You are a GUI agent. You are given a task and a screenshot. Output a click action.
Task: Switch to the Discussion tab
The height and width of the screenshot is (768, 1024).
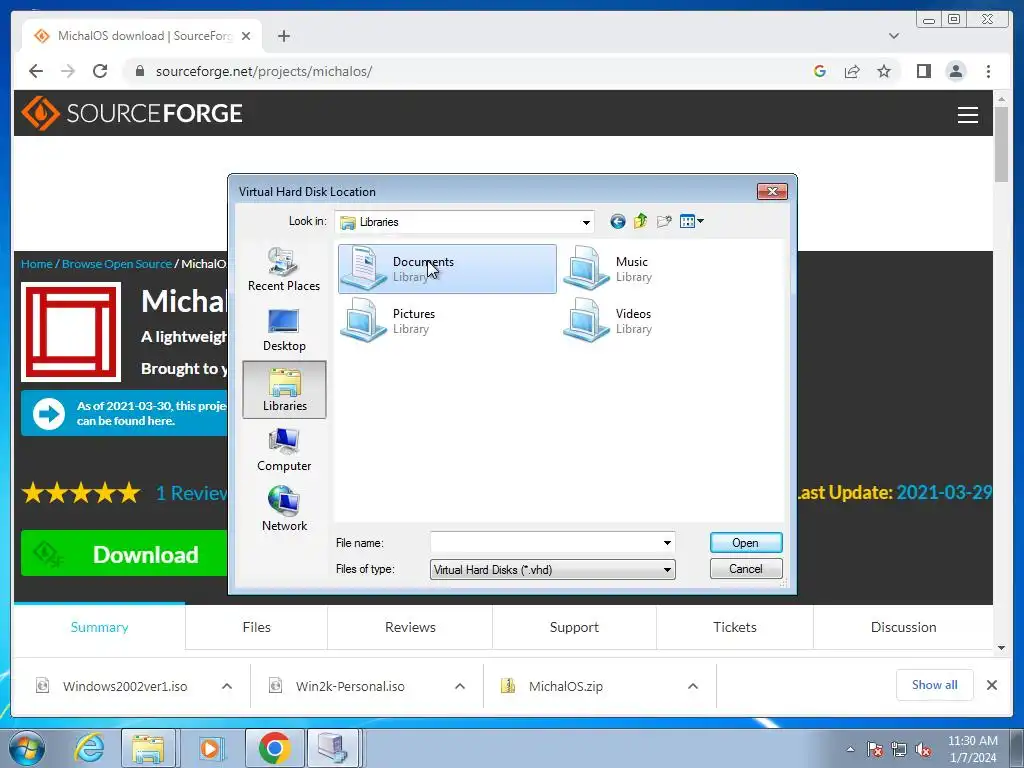click(903, 627)
